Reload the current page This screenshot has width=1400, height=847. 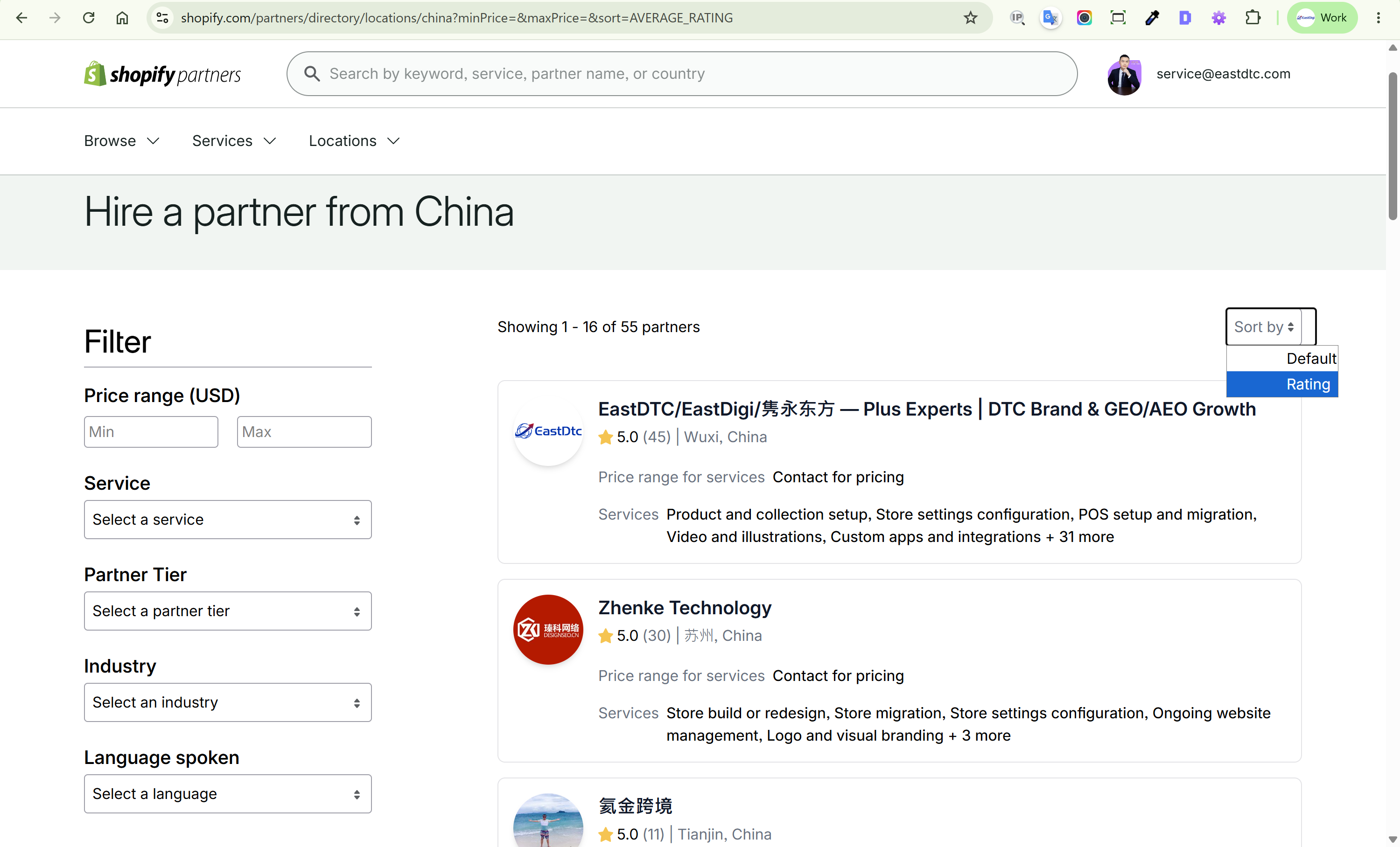tap(89, 18)
